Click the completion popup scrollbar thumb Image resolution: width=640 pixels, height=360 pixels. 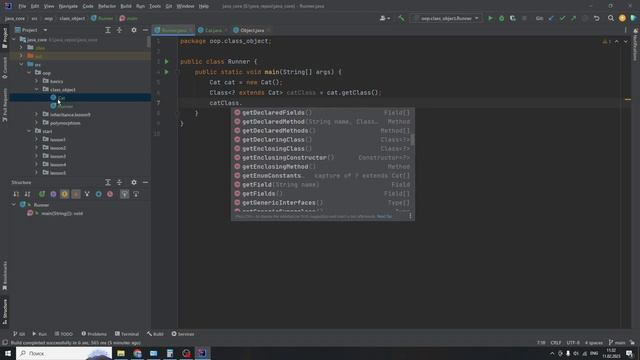[412, 140]
